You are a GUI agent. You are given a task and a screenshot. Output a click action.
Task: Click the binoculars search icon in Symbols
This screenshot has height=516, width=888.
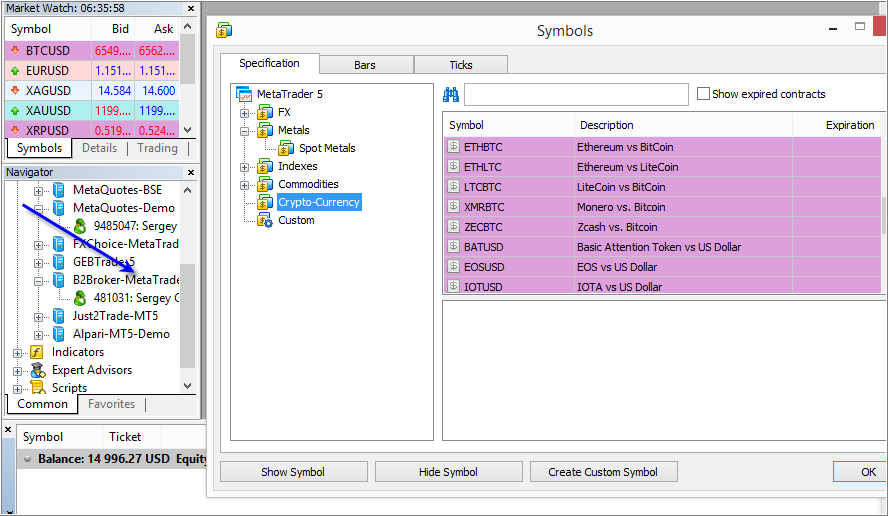pos(451,95)
